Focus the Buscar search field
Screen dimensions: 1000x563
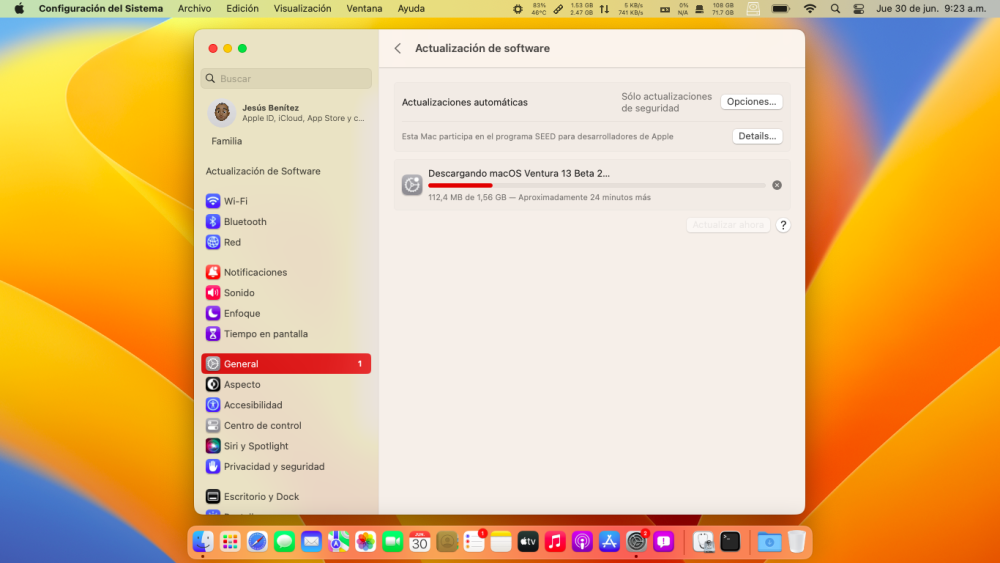[286, 78]
